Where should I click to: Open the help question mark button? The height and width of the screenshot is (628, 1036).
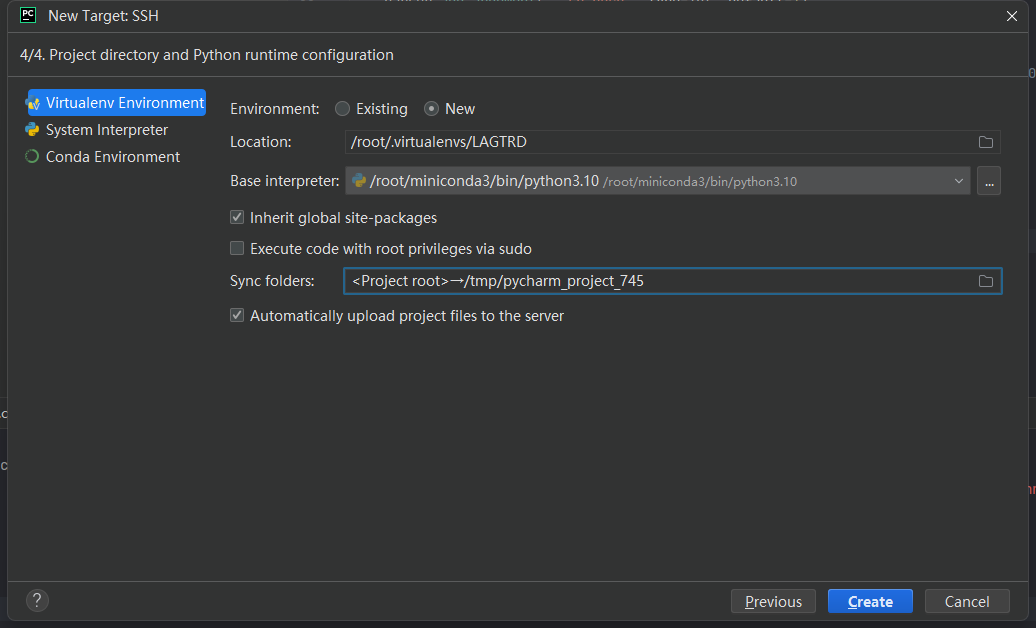pos(37,600)
